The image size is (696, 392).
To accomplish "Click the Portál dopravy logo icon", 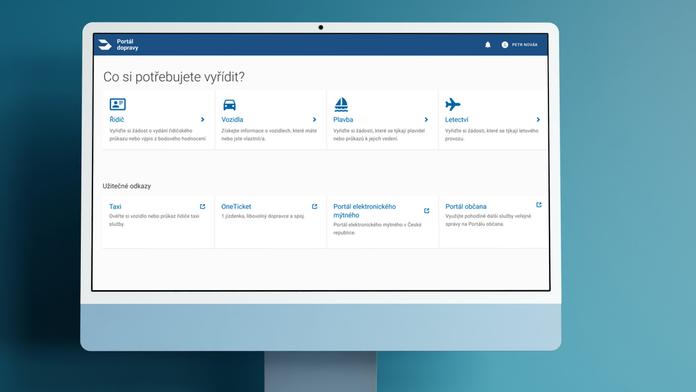I will coord(105,44).
